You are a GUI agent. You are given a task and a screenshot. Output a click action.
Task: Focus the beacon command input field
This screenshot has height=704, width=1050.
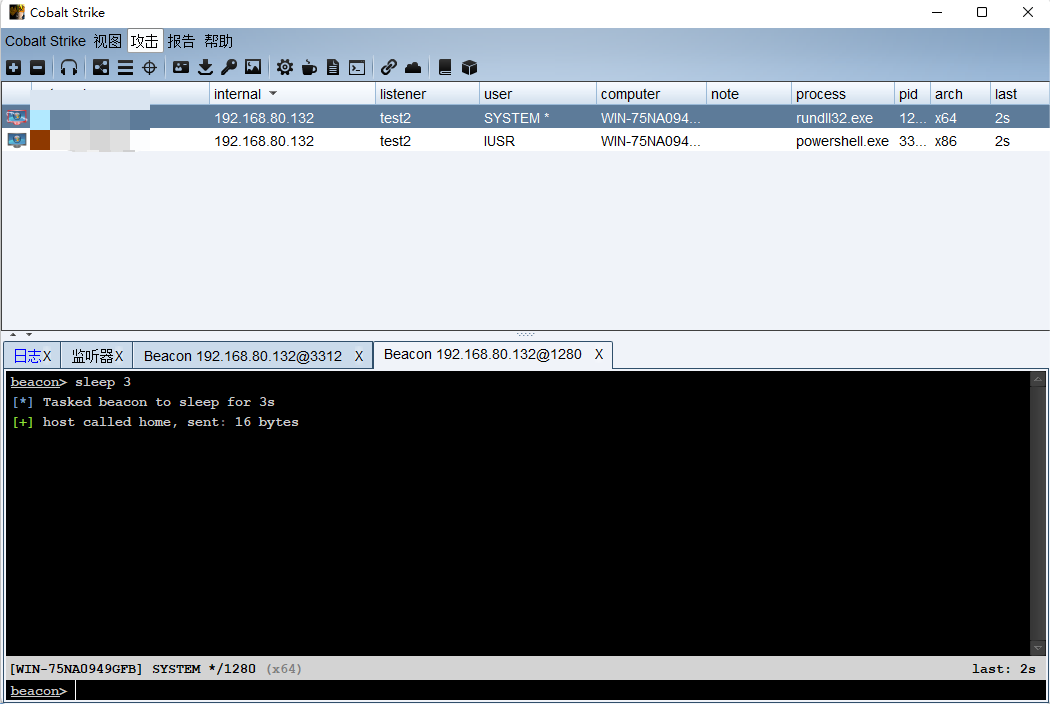point(561,691)
